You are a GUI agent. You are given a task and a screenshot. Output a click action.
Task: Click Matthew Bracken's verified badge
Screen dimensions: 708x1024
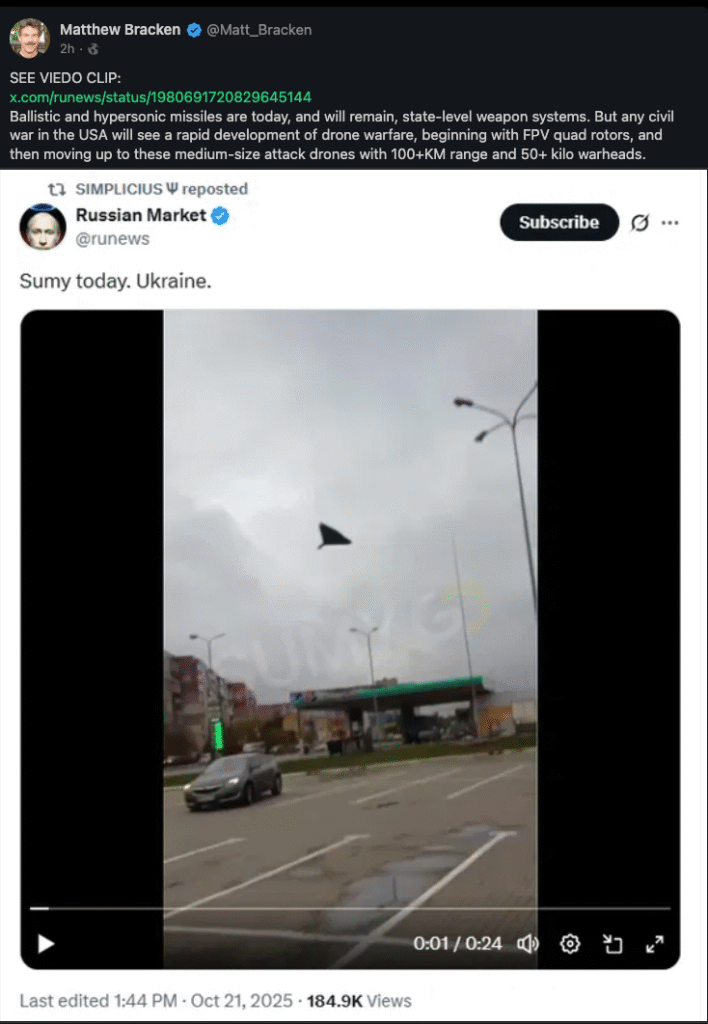click(x=194, y=30)
